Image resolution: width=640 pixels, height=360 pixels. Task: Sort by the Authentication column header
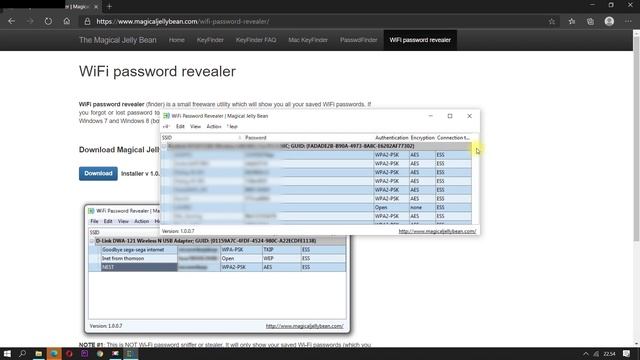click(x=391, y=138)
